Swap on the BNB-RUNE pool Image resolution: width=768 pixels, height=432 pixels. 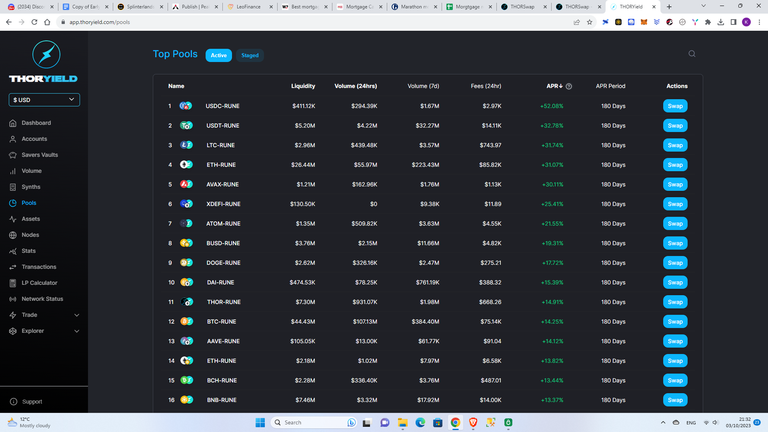[675, 400]
